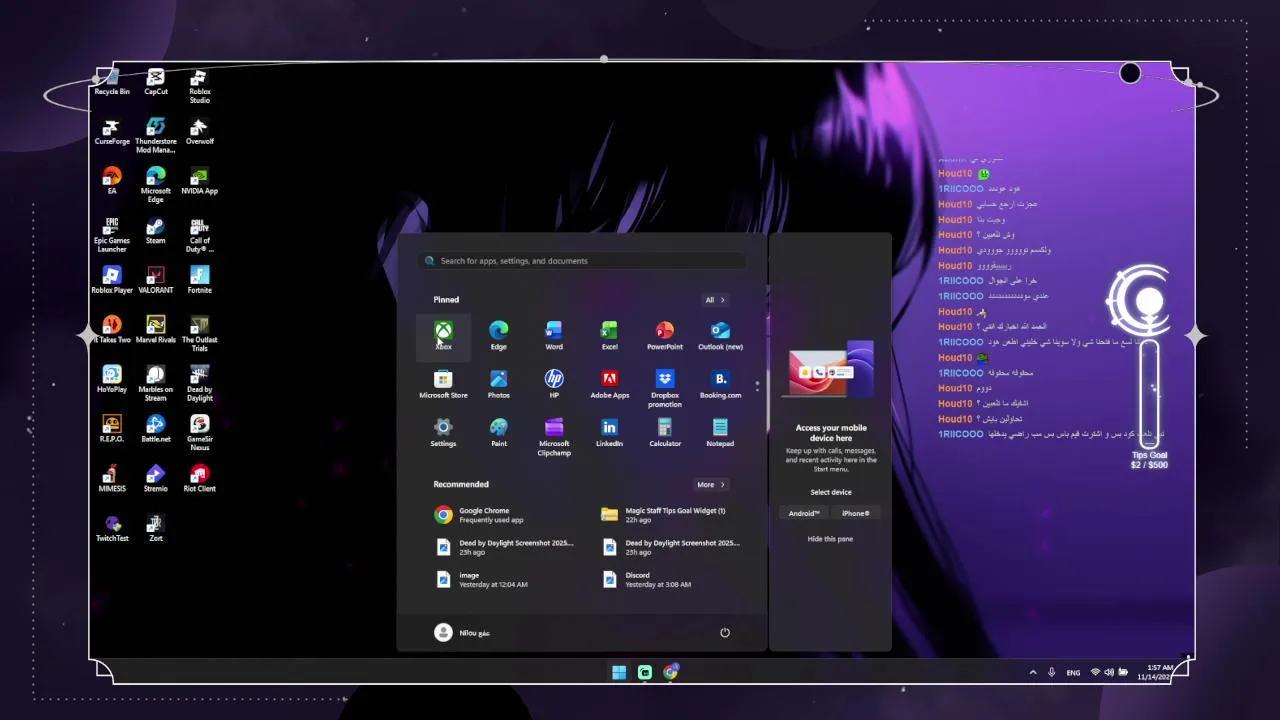Select the Stremio desktop shortcut
Viewport: 1280px width, 720px height.
point(156,479)
